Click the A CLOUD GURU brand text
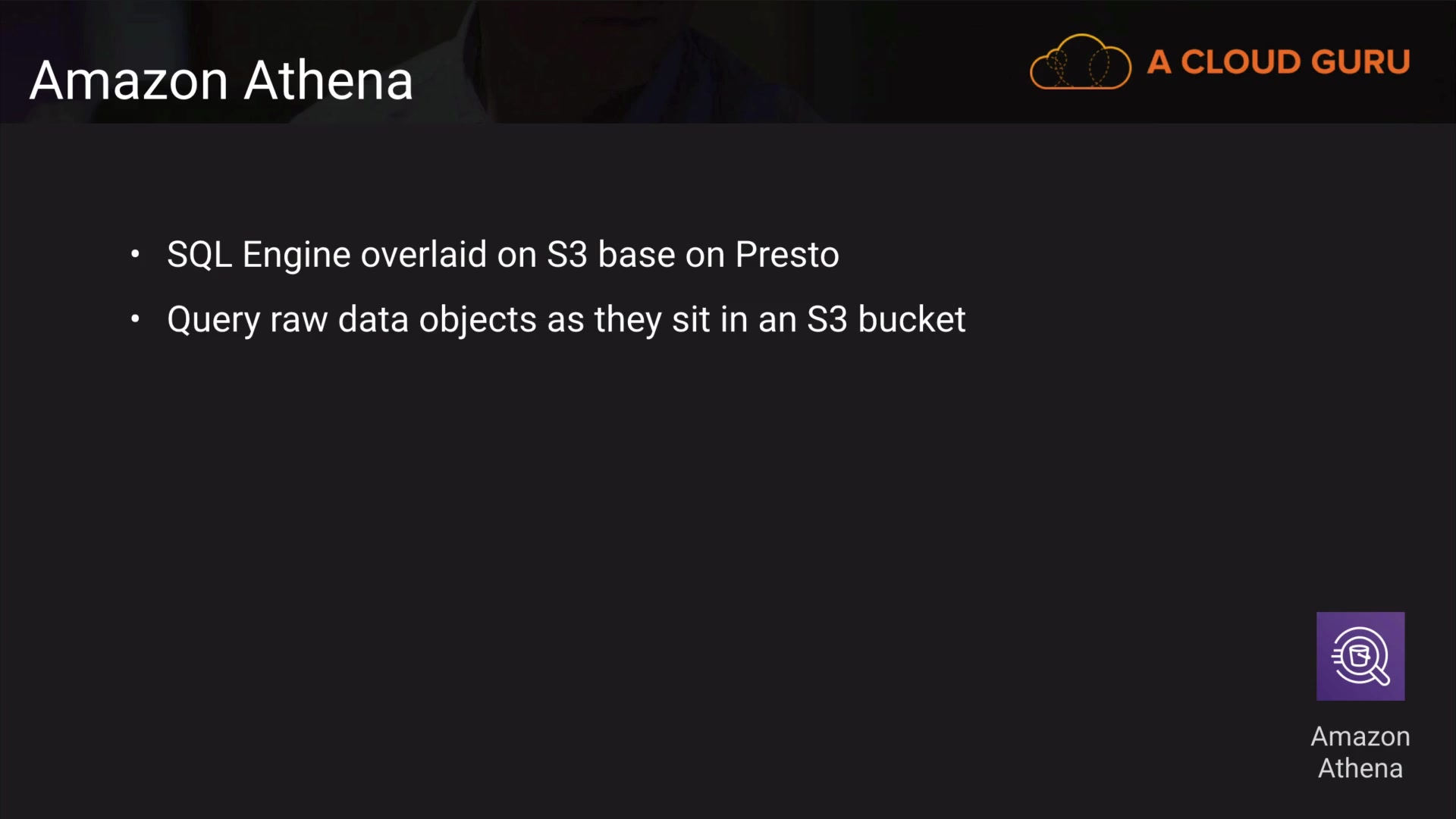1456x819 pixels. point(1279,62)
